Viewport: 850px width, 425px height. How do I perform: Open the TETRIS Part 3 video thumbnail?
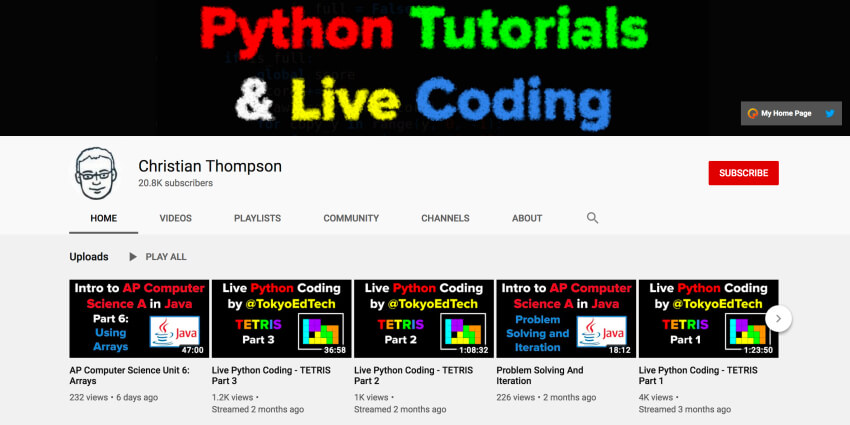281,319
